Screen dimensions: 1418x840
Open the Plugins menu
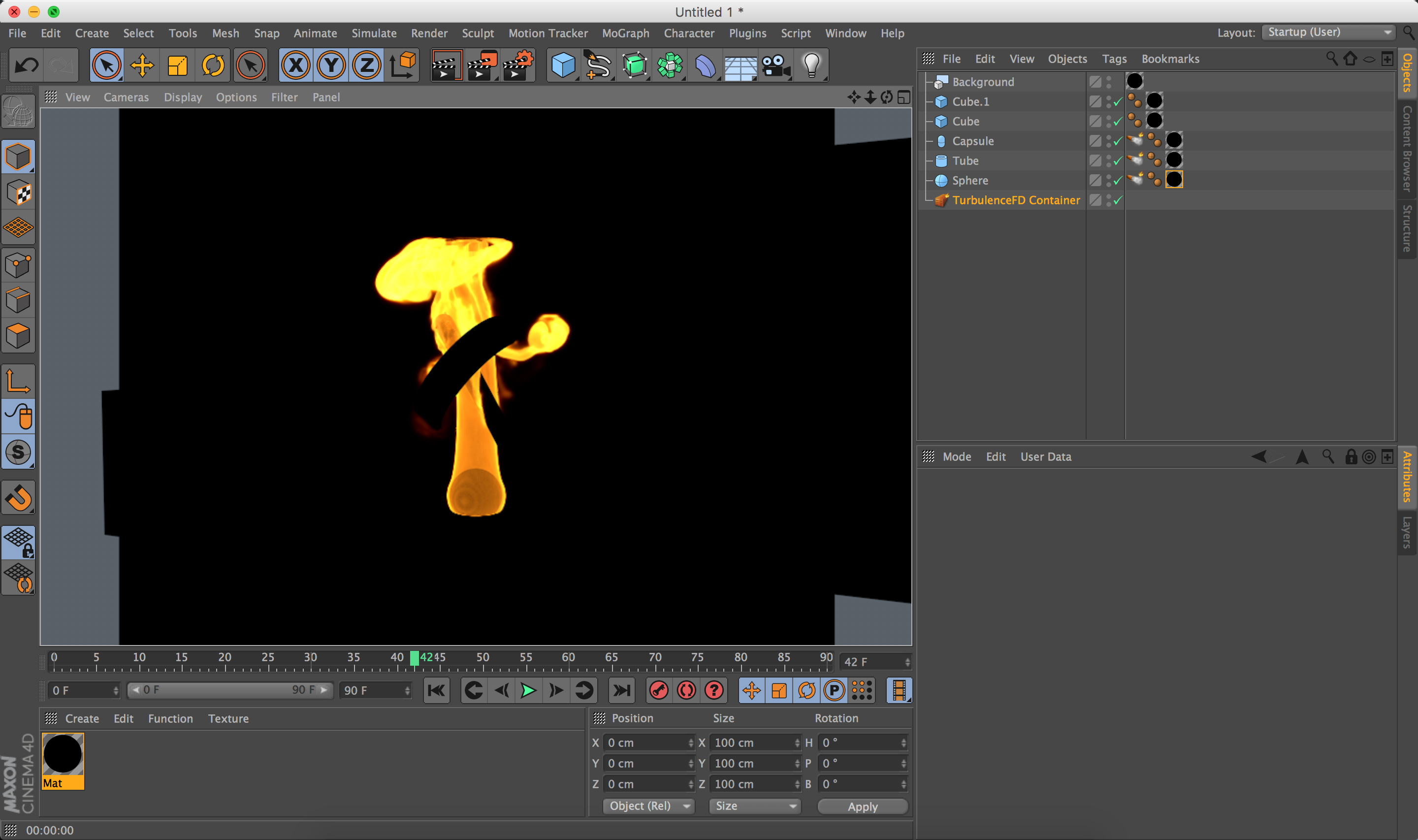coord(747,33)
